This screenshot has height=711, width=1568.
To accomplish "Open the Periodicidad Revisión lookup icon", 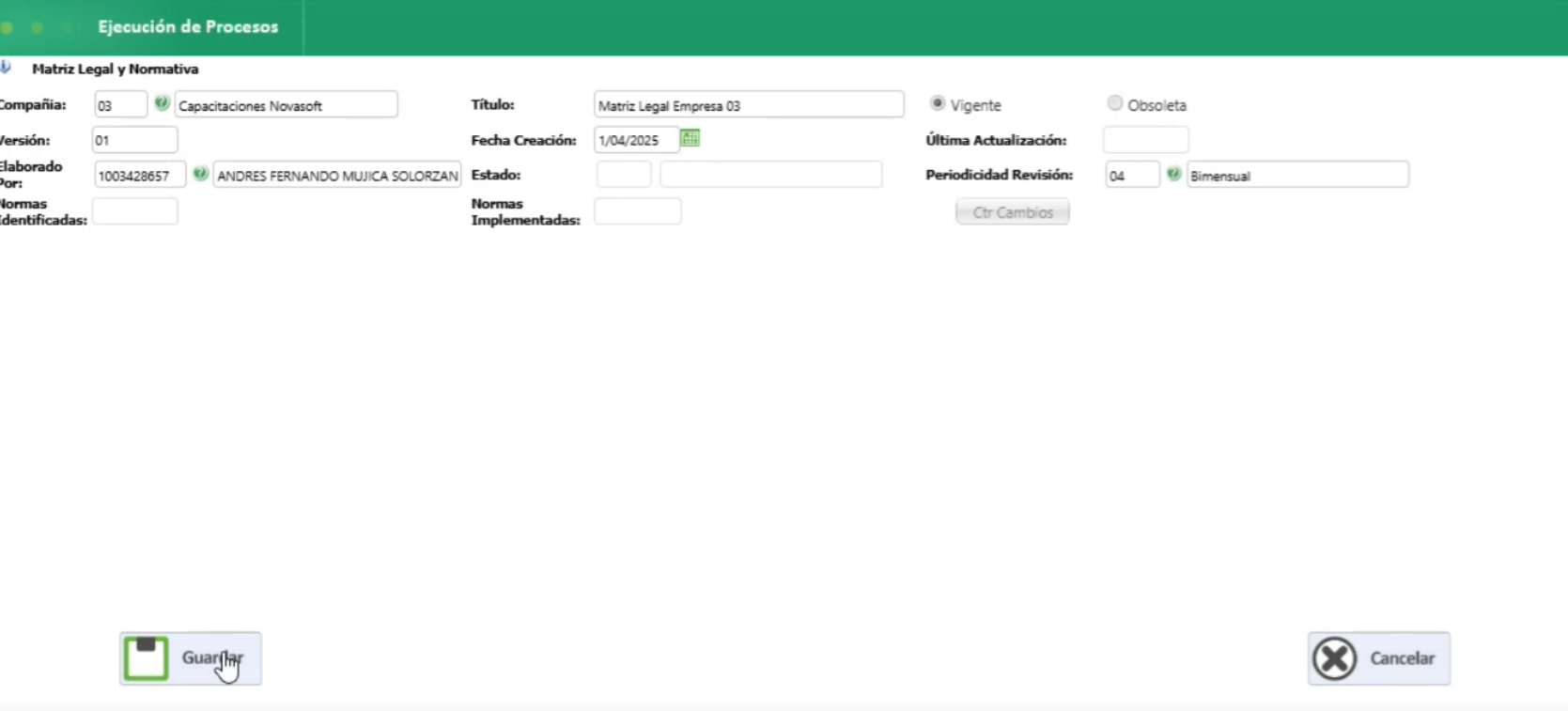I will coord(1173,174).
